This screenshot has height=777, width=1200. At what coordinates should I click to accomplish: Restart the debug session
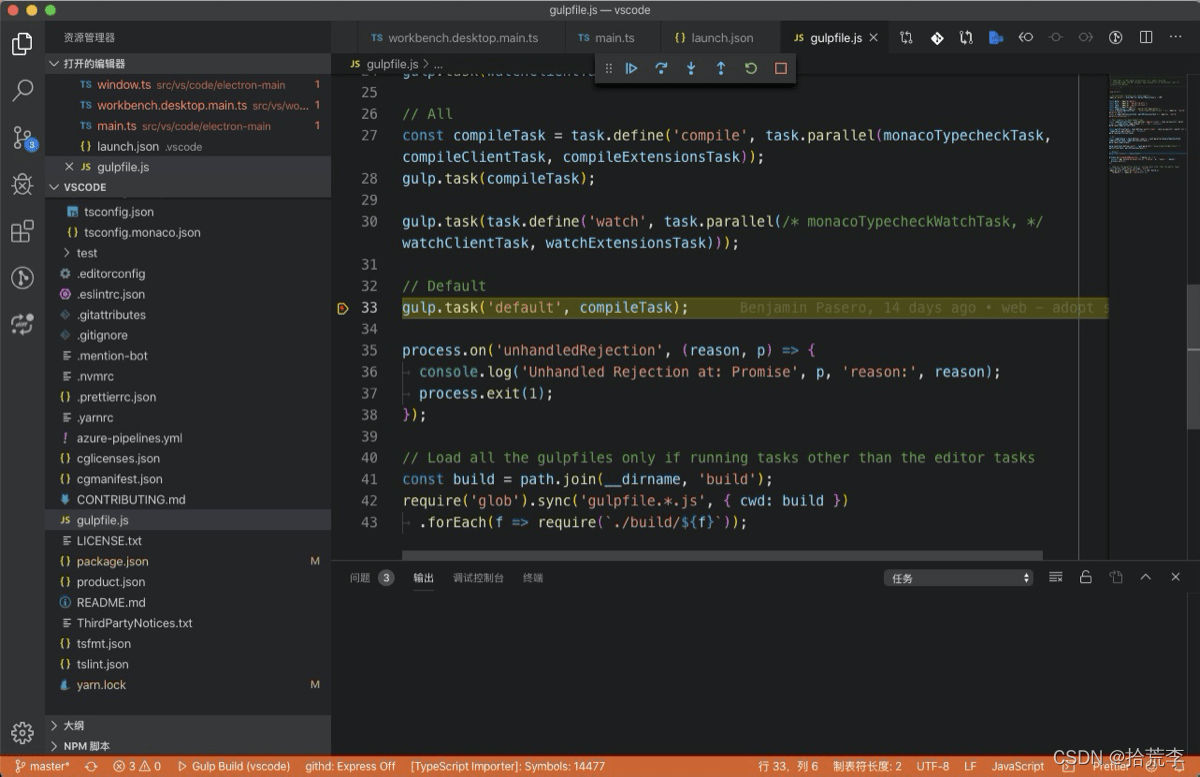click(x=751, y=68)
